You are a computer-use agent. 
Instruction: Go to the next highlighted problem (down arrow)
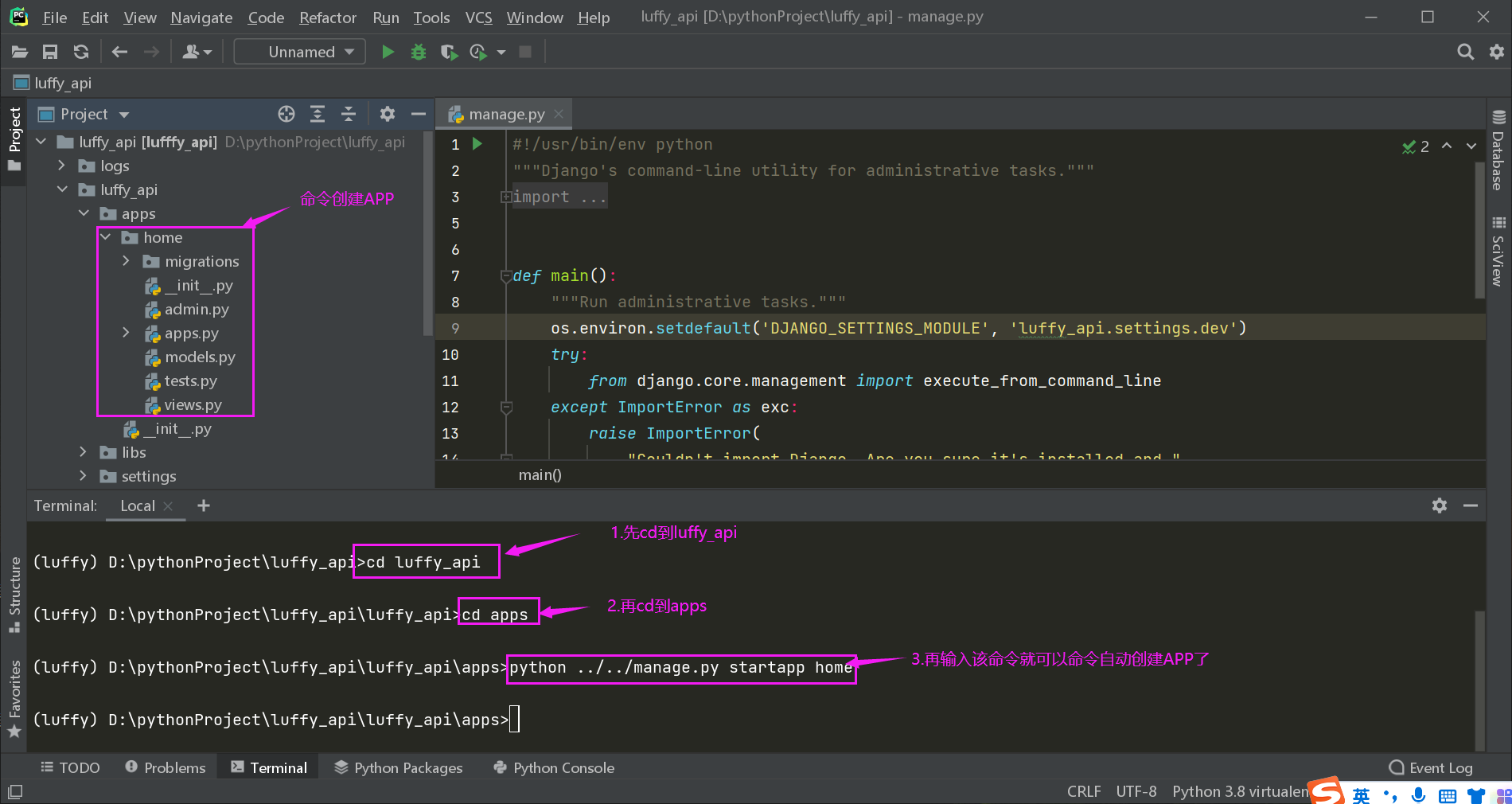click(x=1471, y=146)
